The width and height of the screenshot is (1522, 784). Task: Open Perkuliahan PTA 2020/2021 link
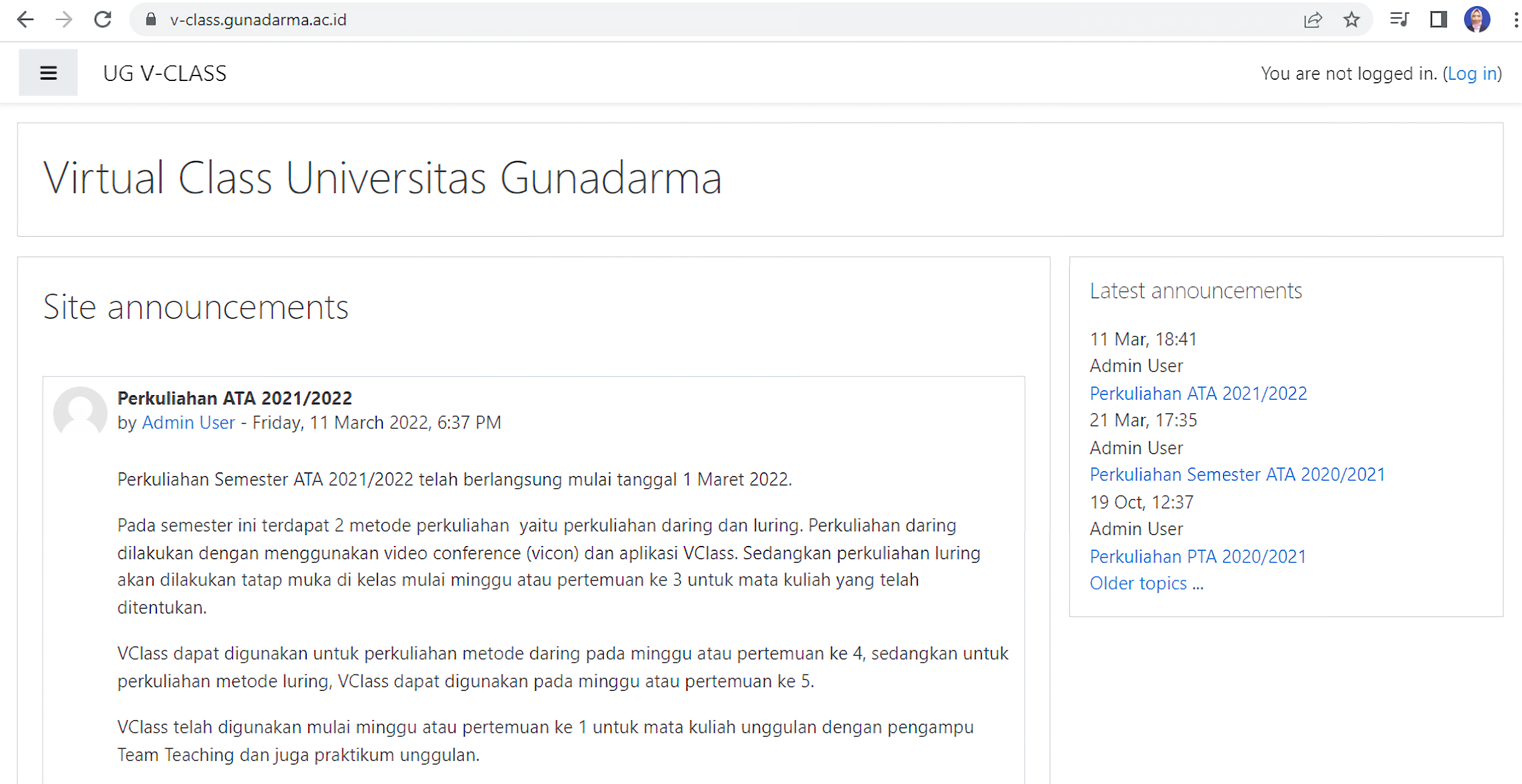click(x=1198, y=556)
